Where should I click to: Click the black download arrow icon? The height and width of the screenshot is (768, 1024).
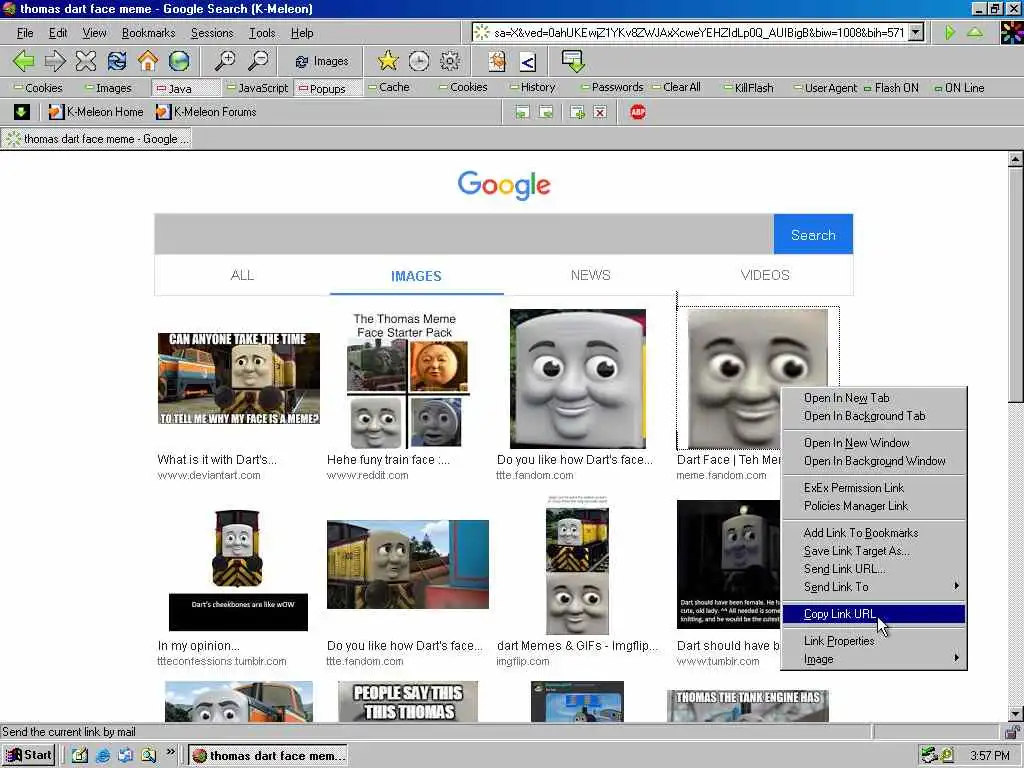coord(22,112)
